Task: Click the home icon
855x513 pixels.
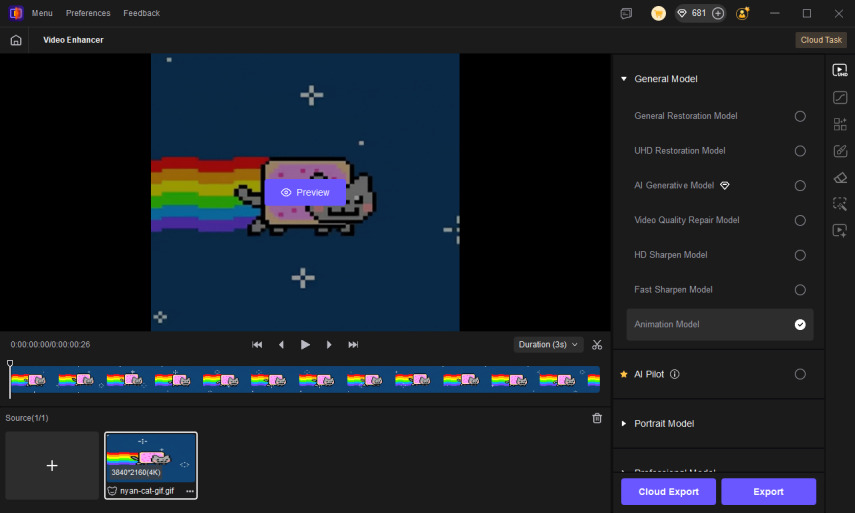Action: click(x=16, y=40)
